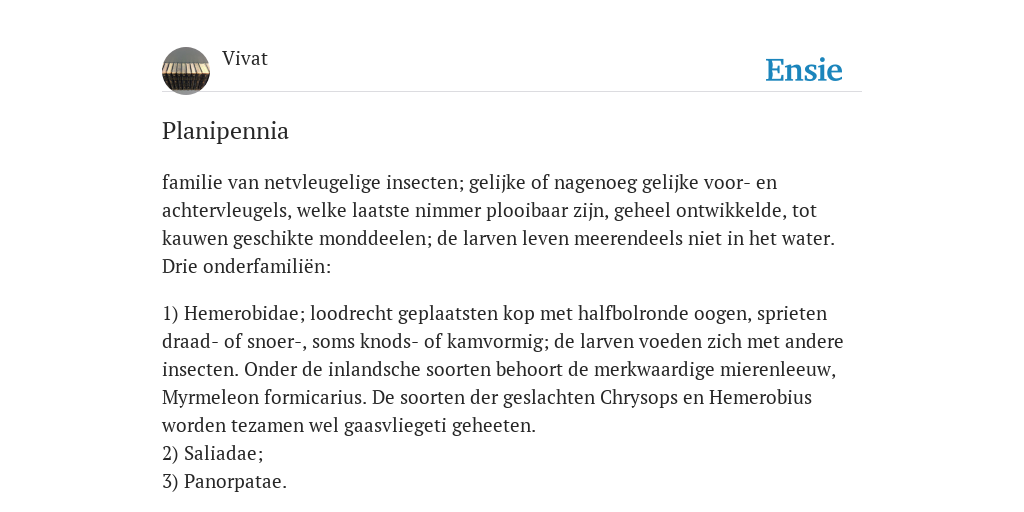1024x512 pixels.
Task: Click the Vivat author name
Action: point(245,59)
